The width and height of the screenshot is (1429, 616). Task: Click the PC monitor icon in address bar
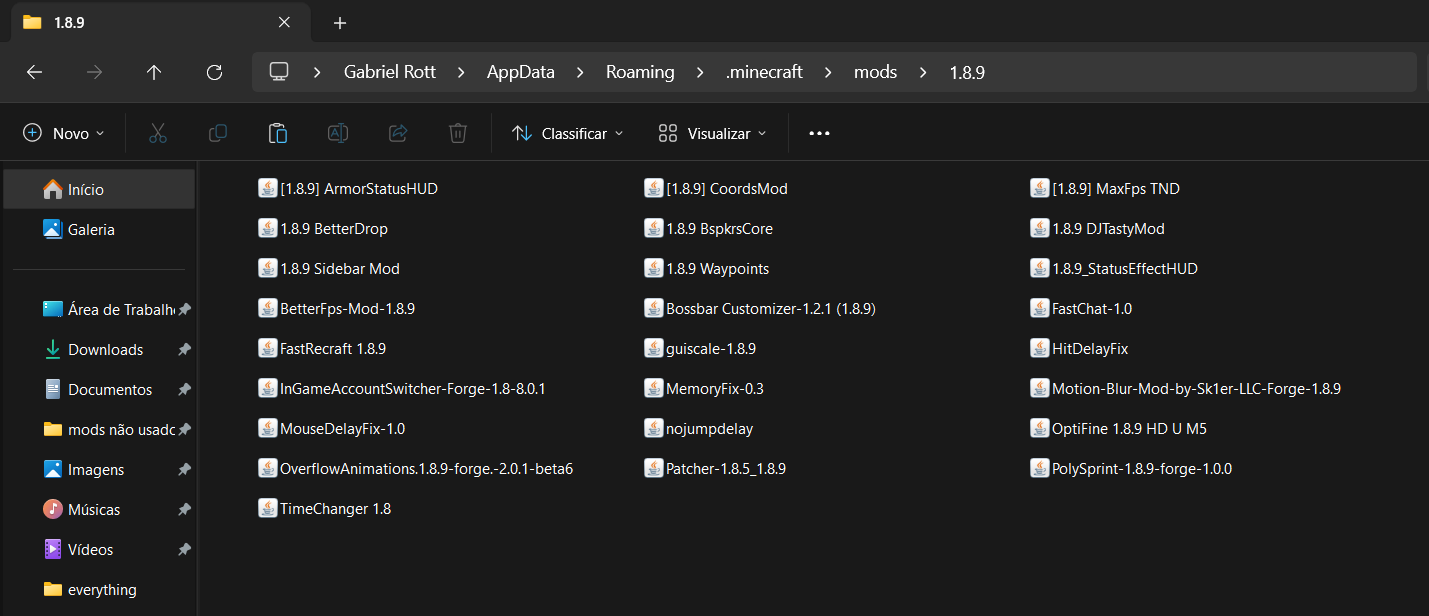click(x=279, y=72)
